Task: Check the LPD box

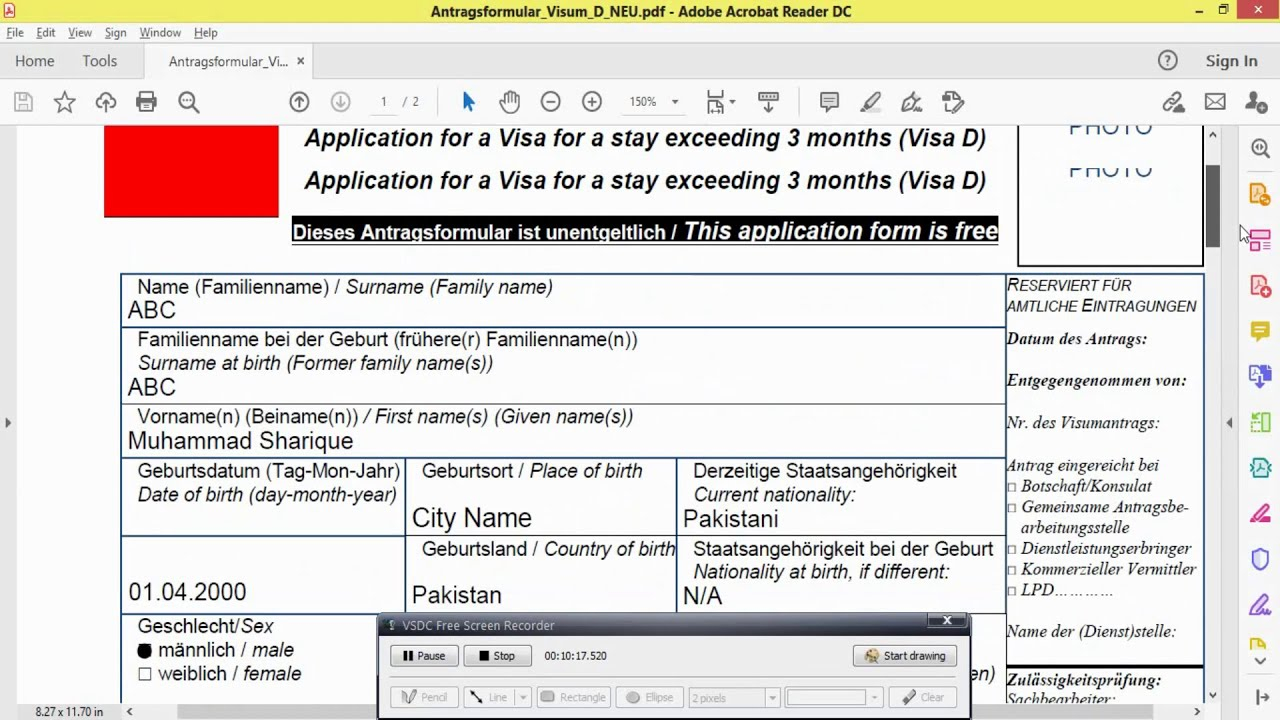Action: tap(1012, 591)
